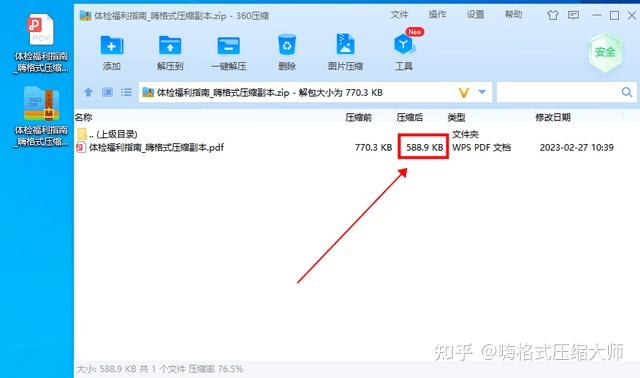640x378 pixels.
Task: Select the zip archive on the desktop
Action: [41, 117]
